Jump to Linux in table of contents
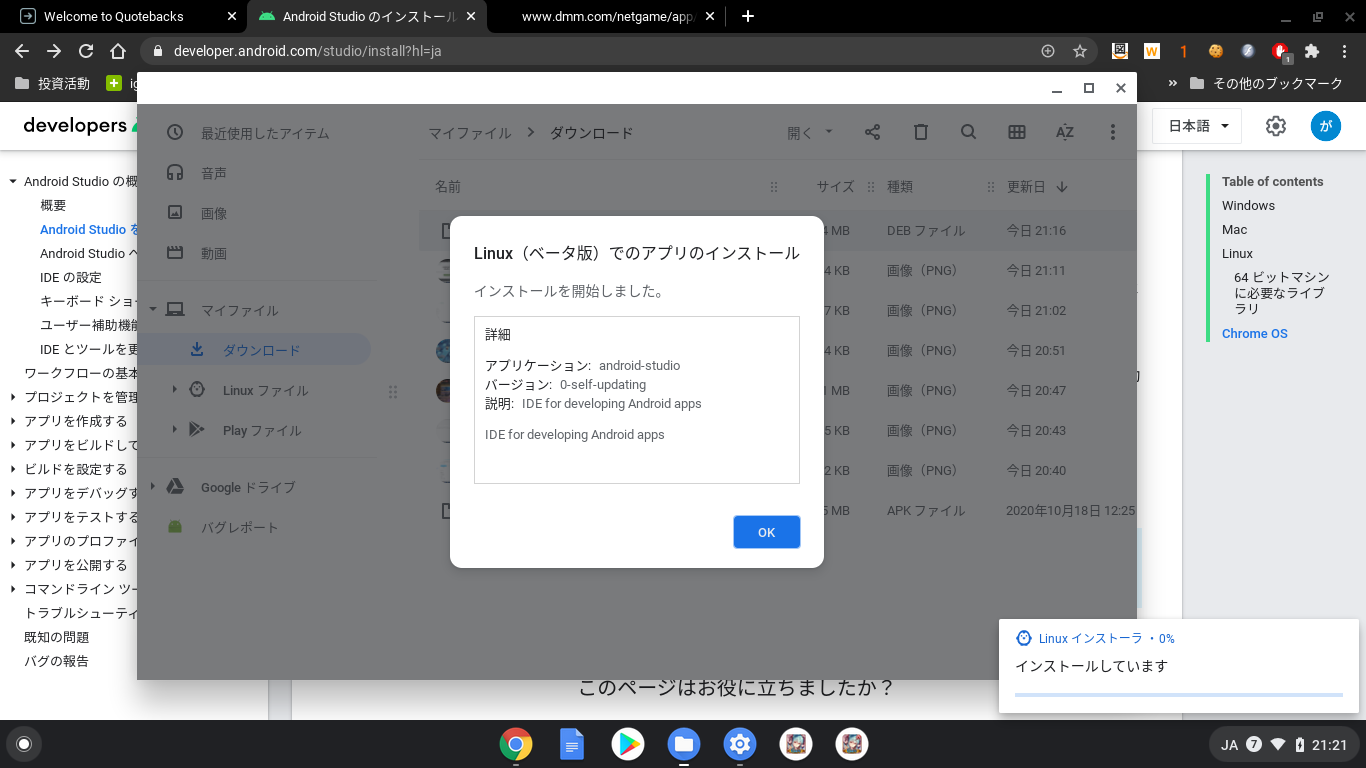Screen dimensions: 1366x768 click(x=1237, y=253)
